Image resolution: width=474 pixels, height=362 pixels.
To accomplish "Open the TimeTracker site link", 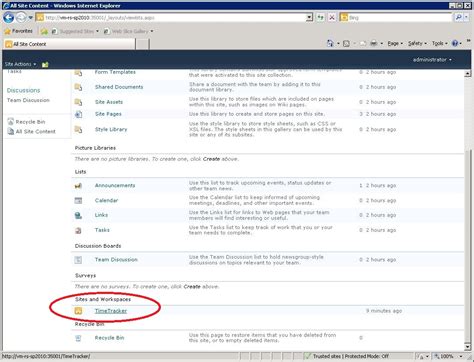I will click(x=111, y=311).
